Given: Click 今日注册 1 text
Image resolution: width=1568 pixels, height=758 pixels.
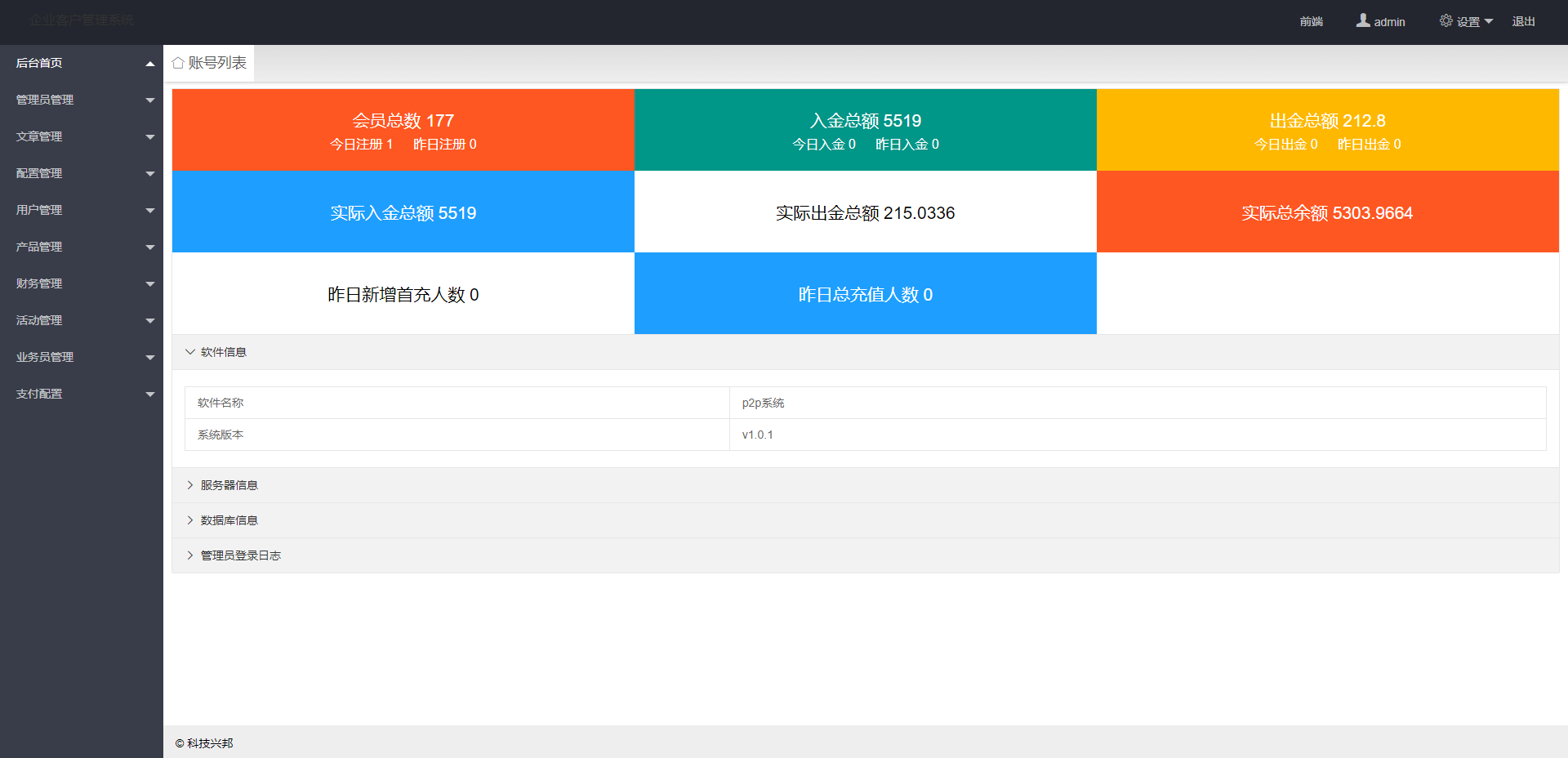Looking at the screenshot, I should pos(362,145).
